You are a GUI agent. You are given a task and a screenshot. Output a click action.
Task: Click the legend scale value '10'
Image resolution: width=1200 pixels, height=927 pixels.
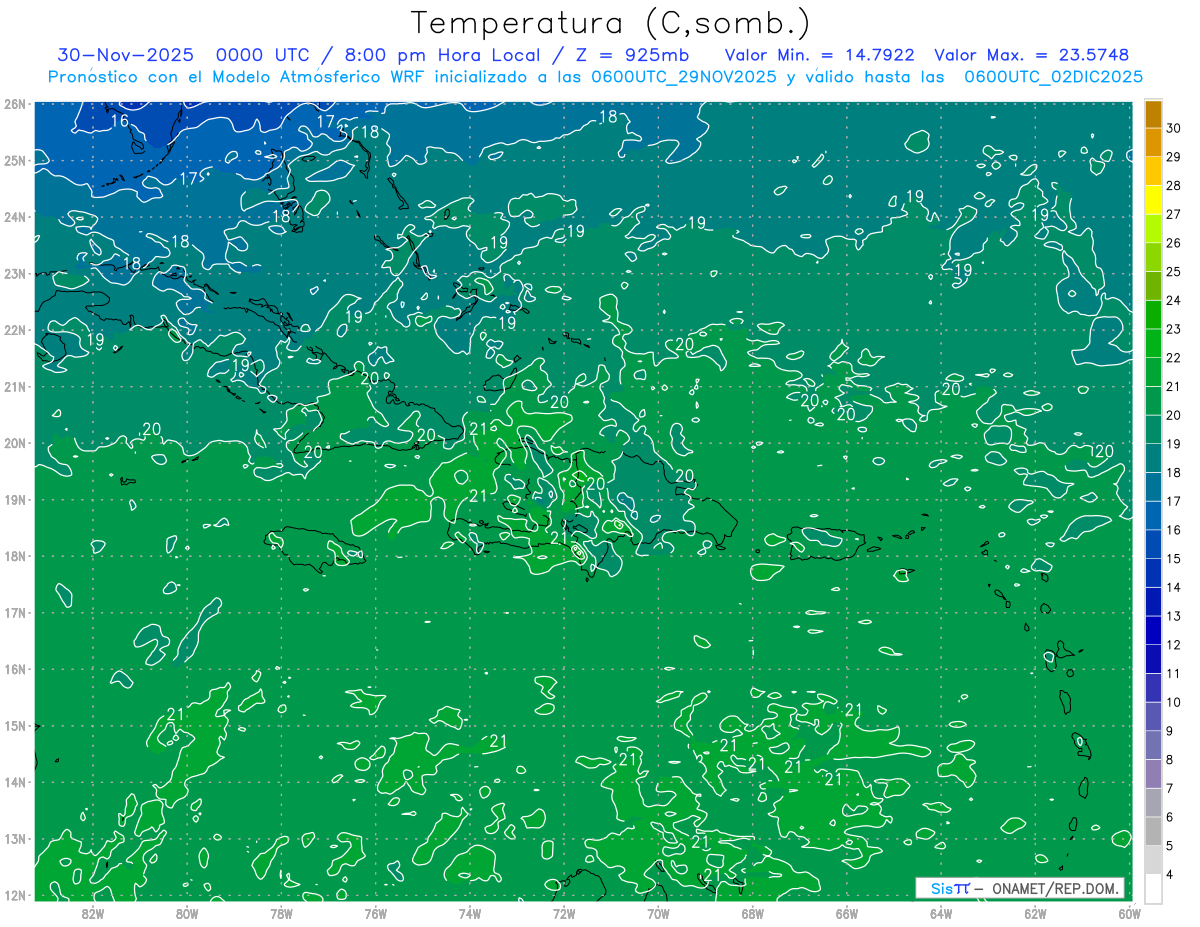coord(1173,702)
